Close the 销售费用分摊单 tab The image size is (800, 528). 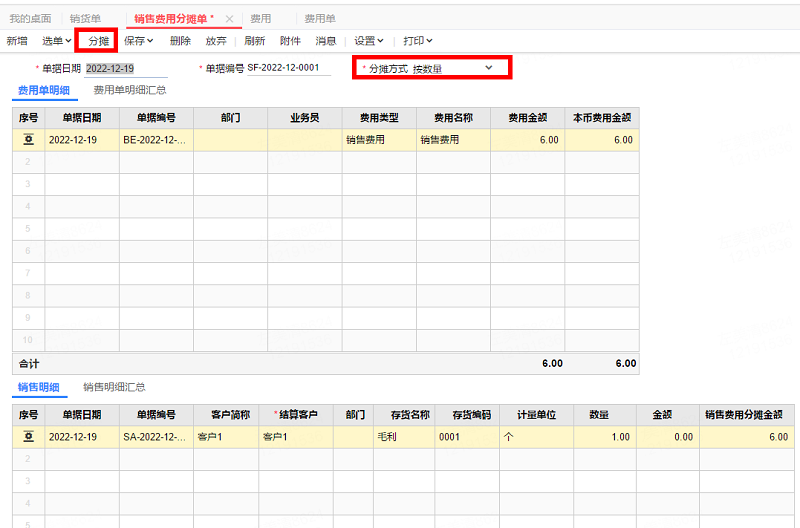point(230,19)
